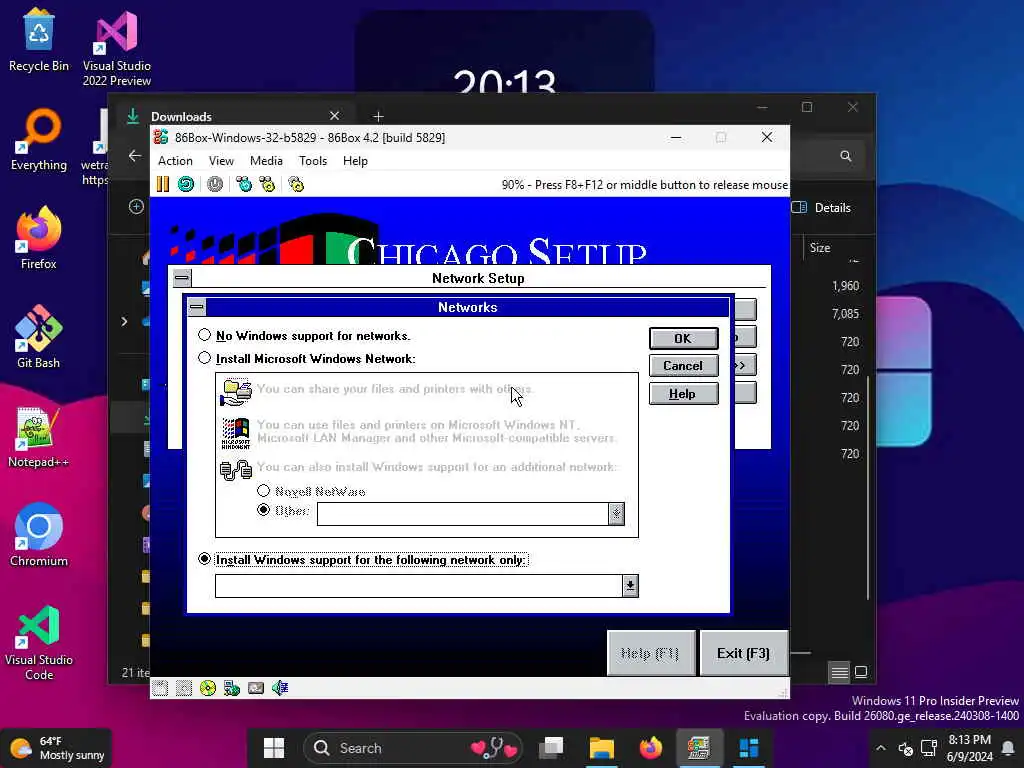Click back arrow in Downloads window
This screenshot has width=1024, height=768.
coord(135,156)
